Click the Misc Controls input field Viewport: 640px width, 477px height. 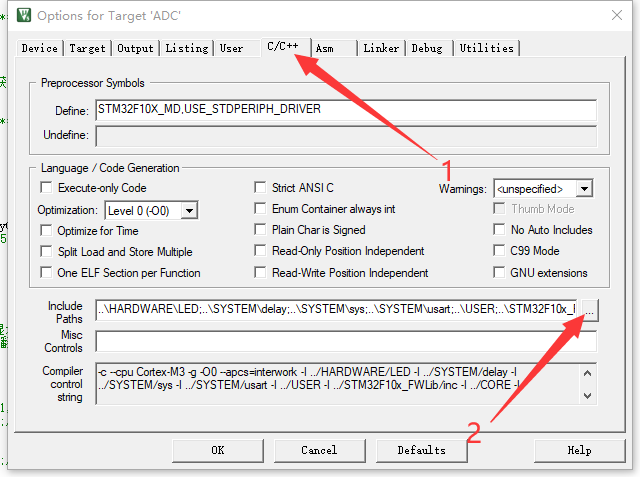point(346,341)
